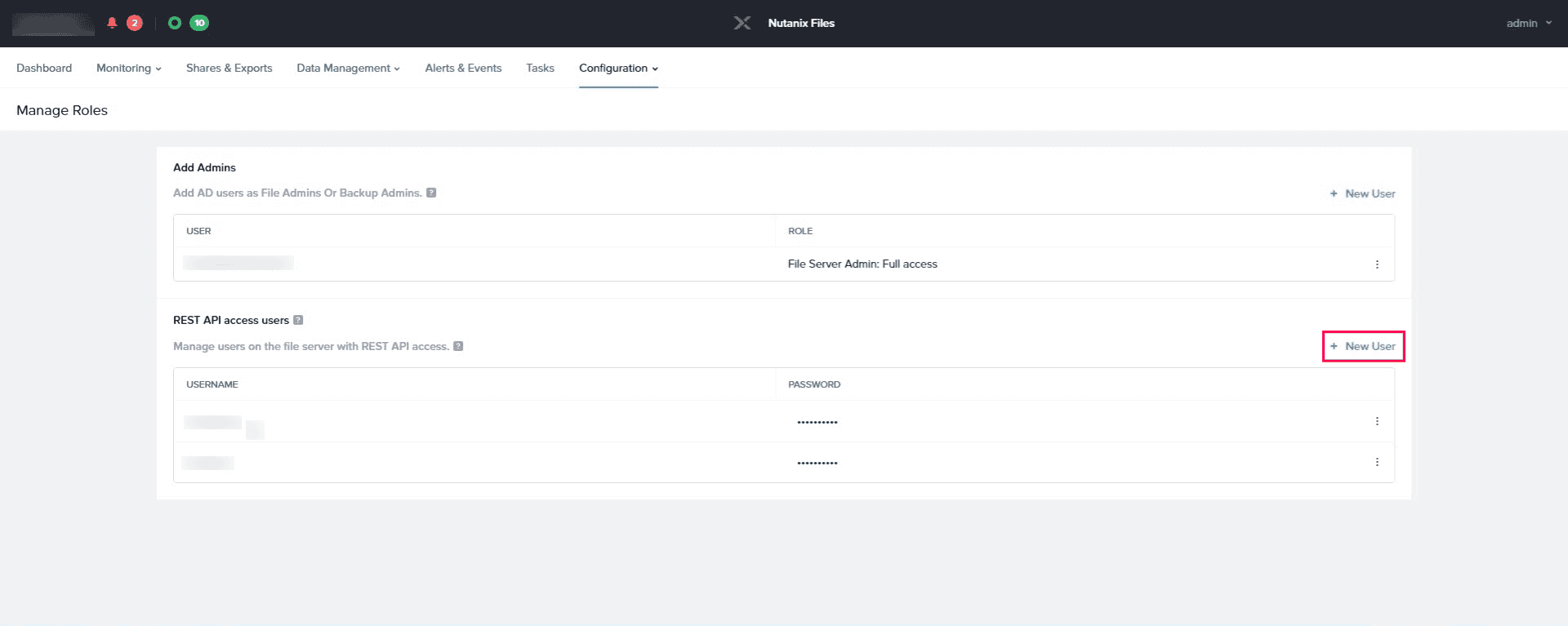The width and height of the screenshot is (1568, 626).
Task: Open the alerts bell icon
Action: (x=113, y=23)
